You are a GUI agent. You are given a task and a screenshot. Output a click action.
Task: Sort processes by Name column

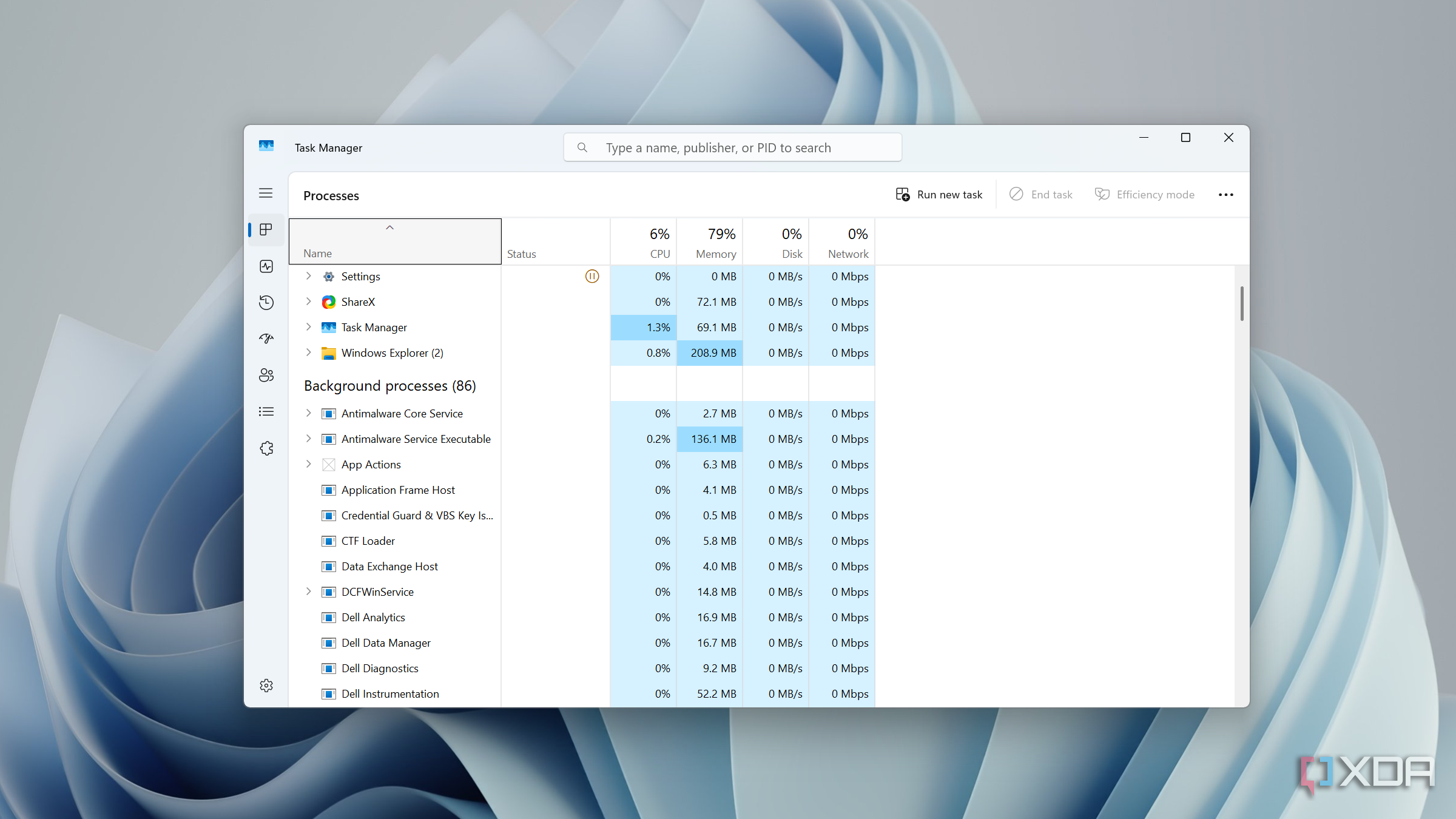point(395,241)
